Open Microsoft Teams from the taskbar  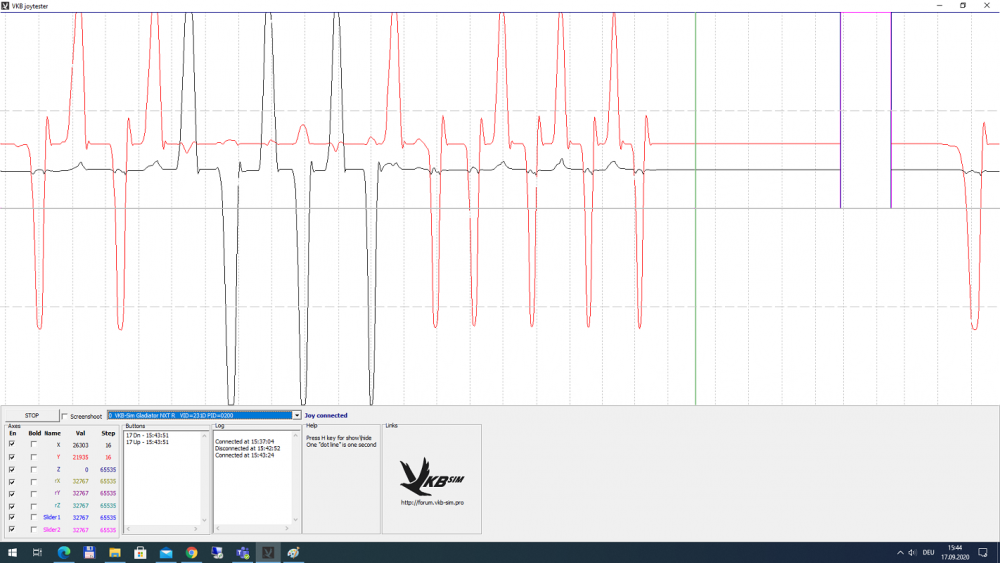242,552
